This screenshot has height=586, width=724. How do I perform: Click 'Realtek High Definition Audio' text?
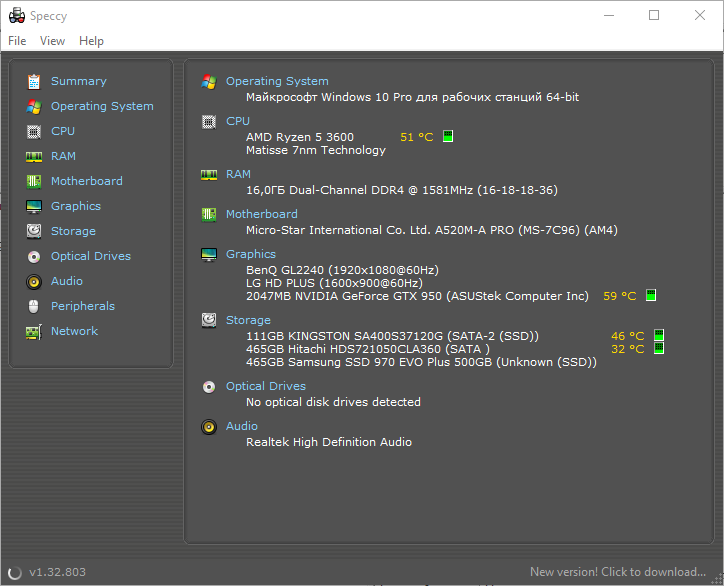pos(329,442)
